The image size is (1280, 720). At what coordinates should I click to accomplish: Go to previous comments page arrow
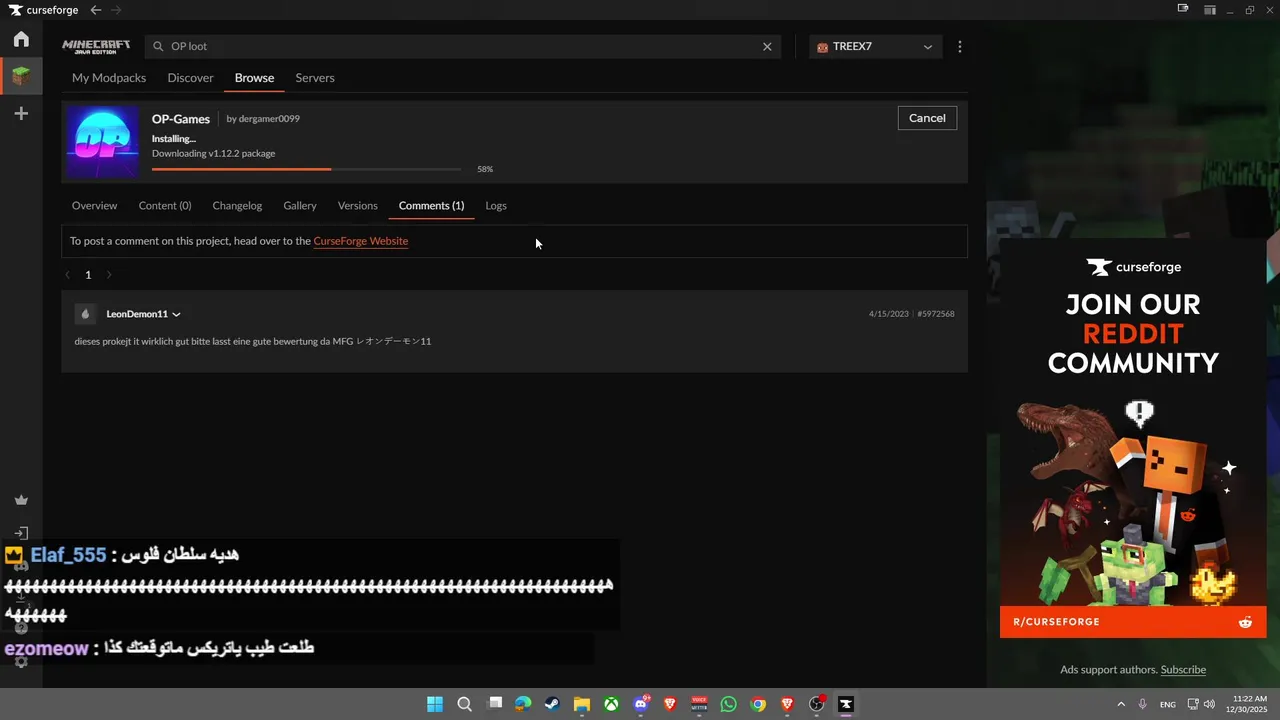[67, 275]
